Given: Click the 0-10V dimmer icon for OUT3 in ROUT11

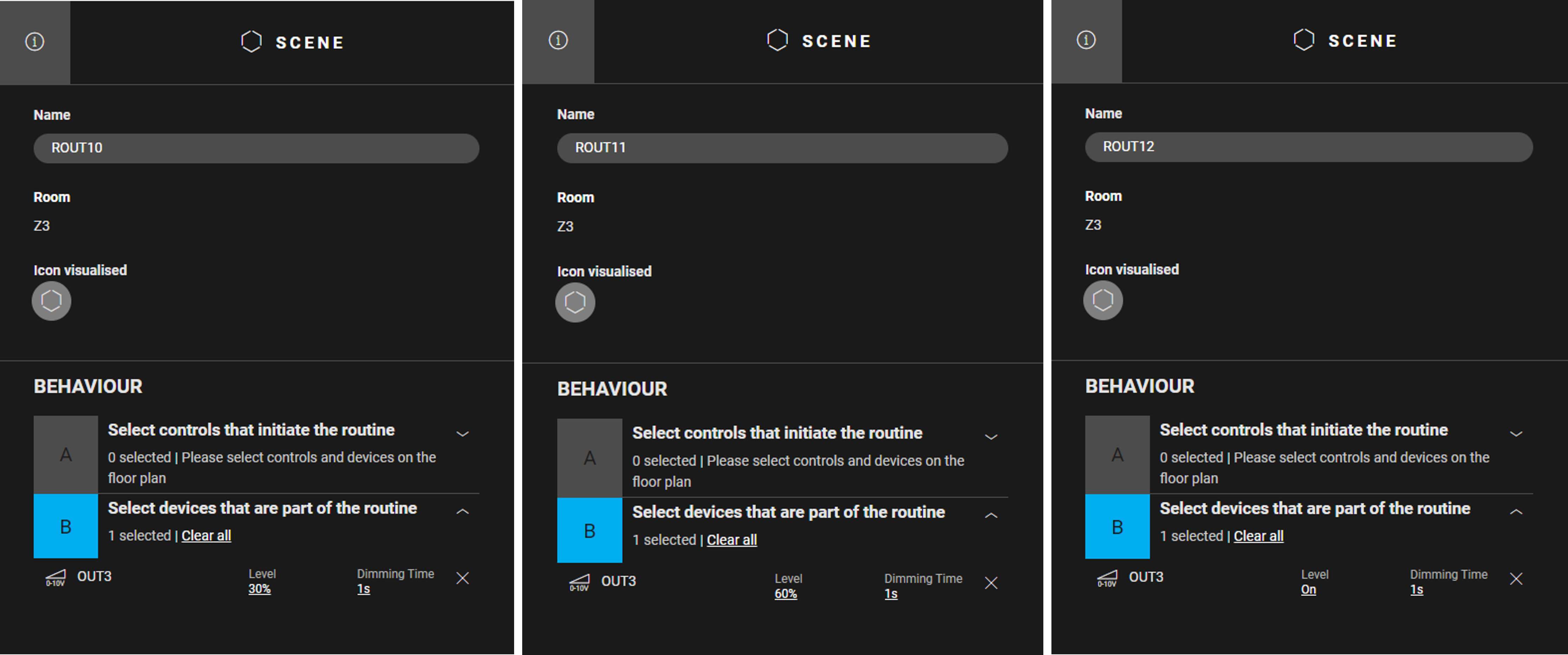Looking at the screenshot, I should coord(579,583).
